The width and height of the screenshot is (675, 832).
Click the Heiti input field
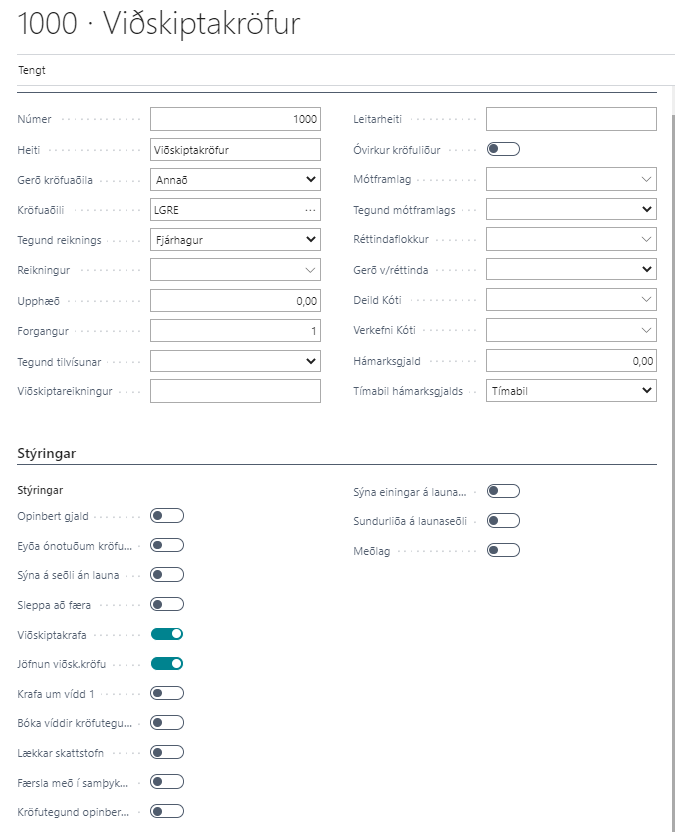[235, 150]
